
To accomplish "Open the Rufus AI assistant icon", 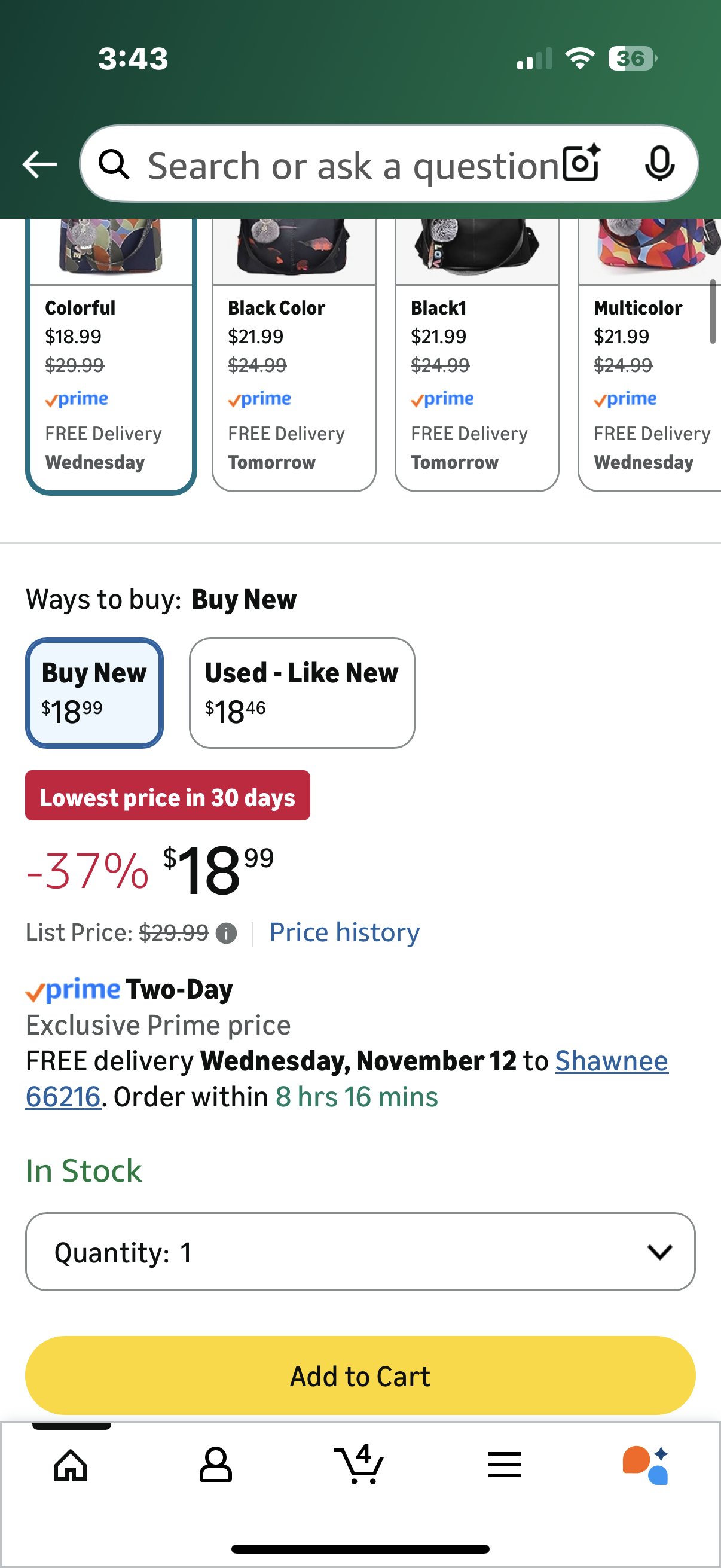I will tap(646, 1464).
